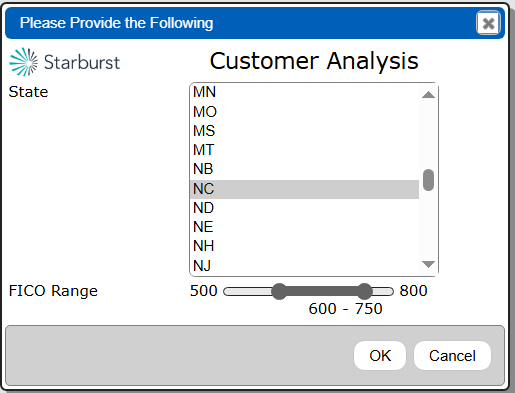Screen dimensions: 515x393
Task: Click the FICO Range lower slider handle
Action: point(279,292)
